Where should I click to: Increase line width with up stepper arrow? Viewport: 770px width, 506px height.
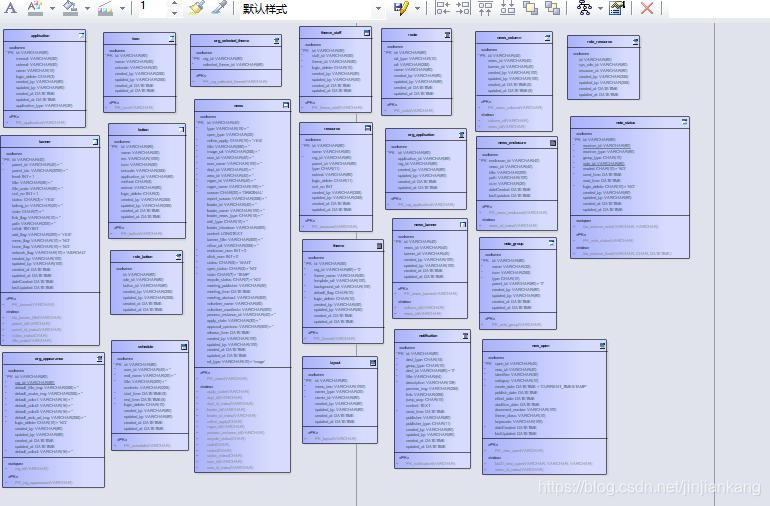[x=175, y=3]
